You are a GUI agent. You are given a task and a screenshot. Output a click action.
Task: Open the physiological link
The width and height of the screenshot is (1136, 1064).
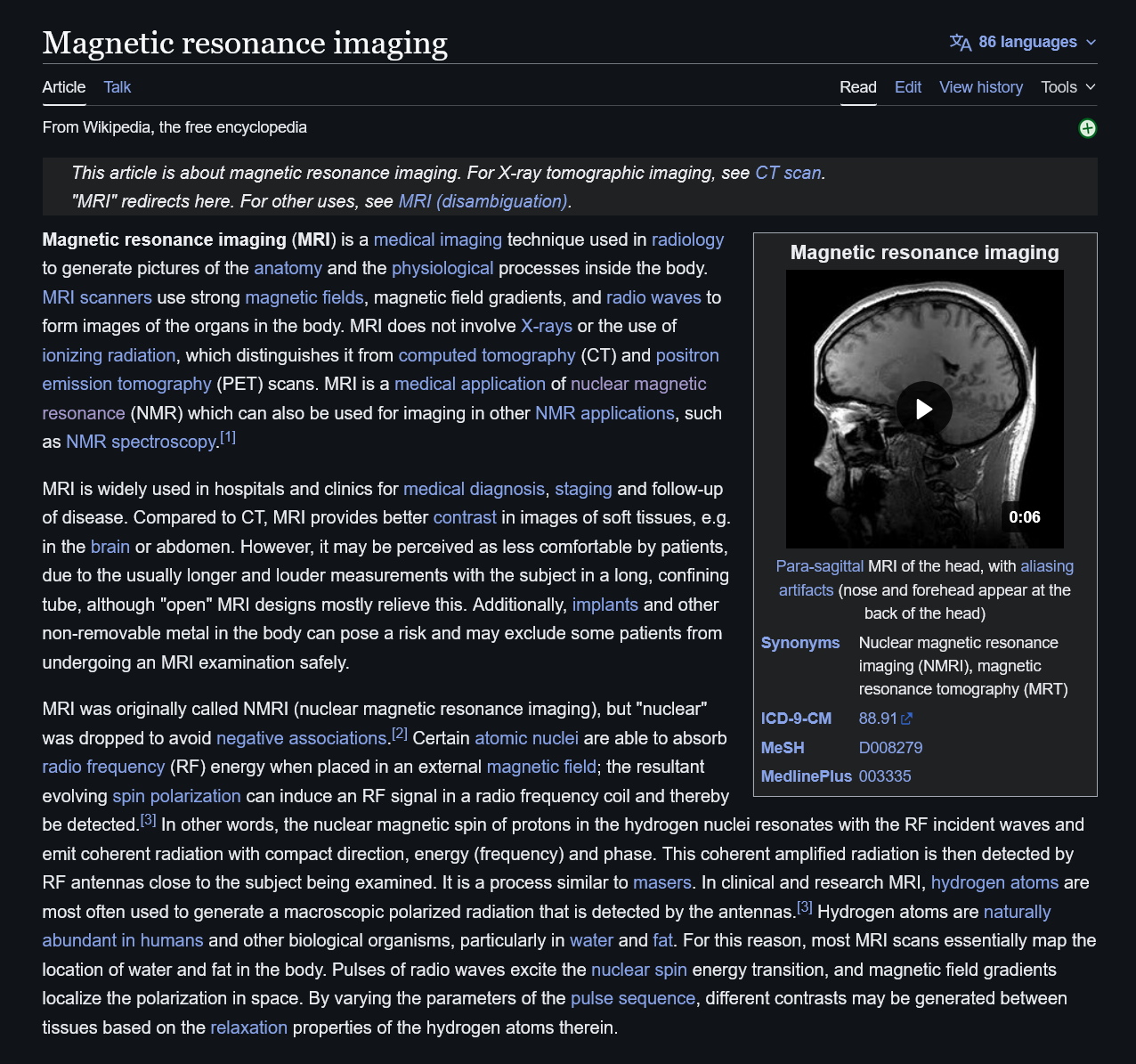pyautogui.click(x=442, y=268)
